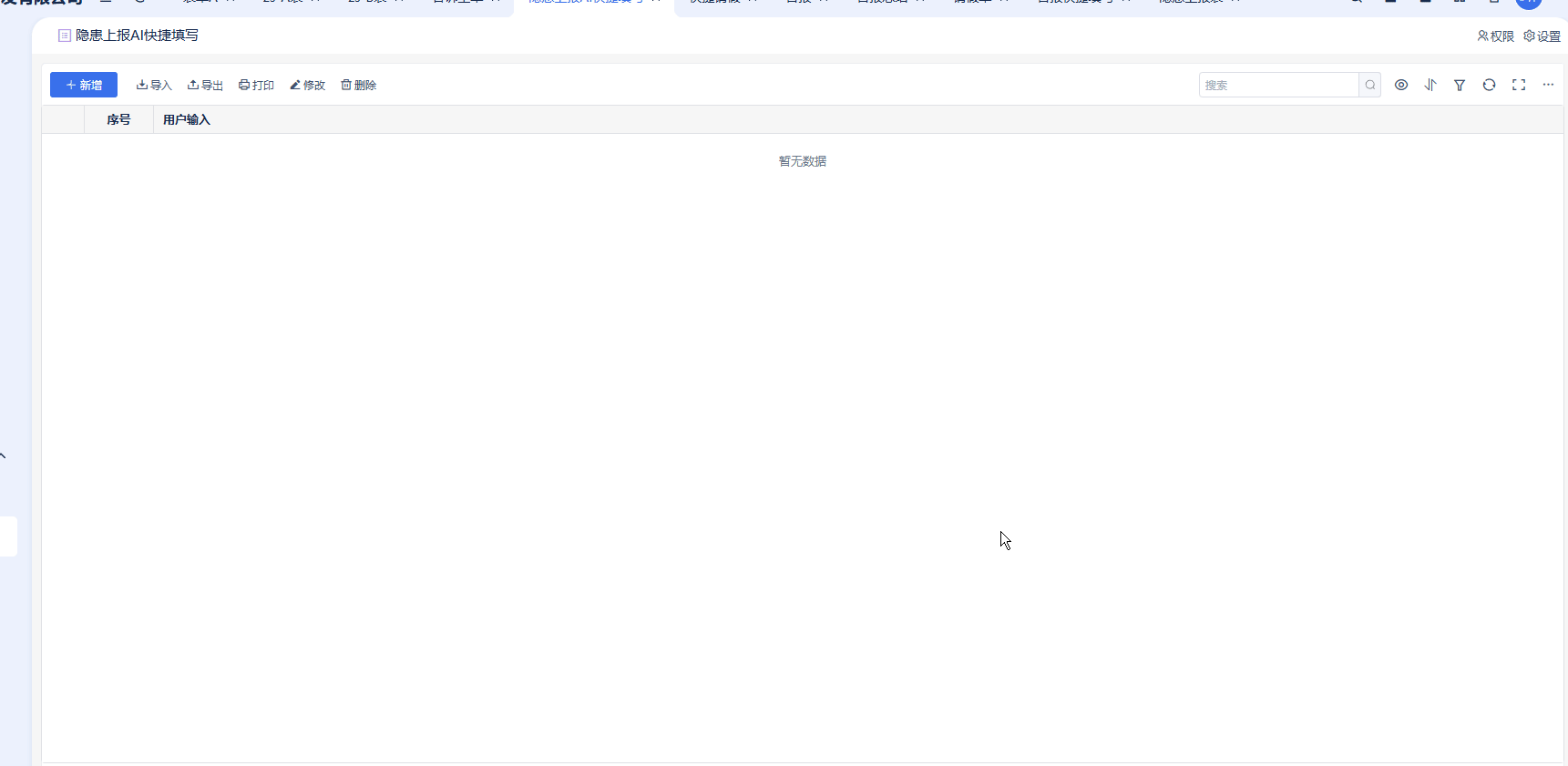Click the magnifier search button
The height and width of the screenshot is (766, 1568).
pyautogui.click(x=1370, y=85)
